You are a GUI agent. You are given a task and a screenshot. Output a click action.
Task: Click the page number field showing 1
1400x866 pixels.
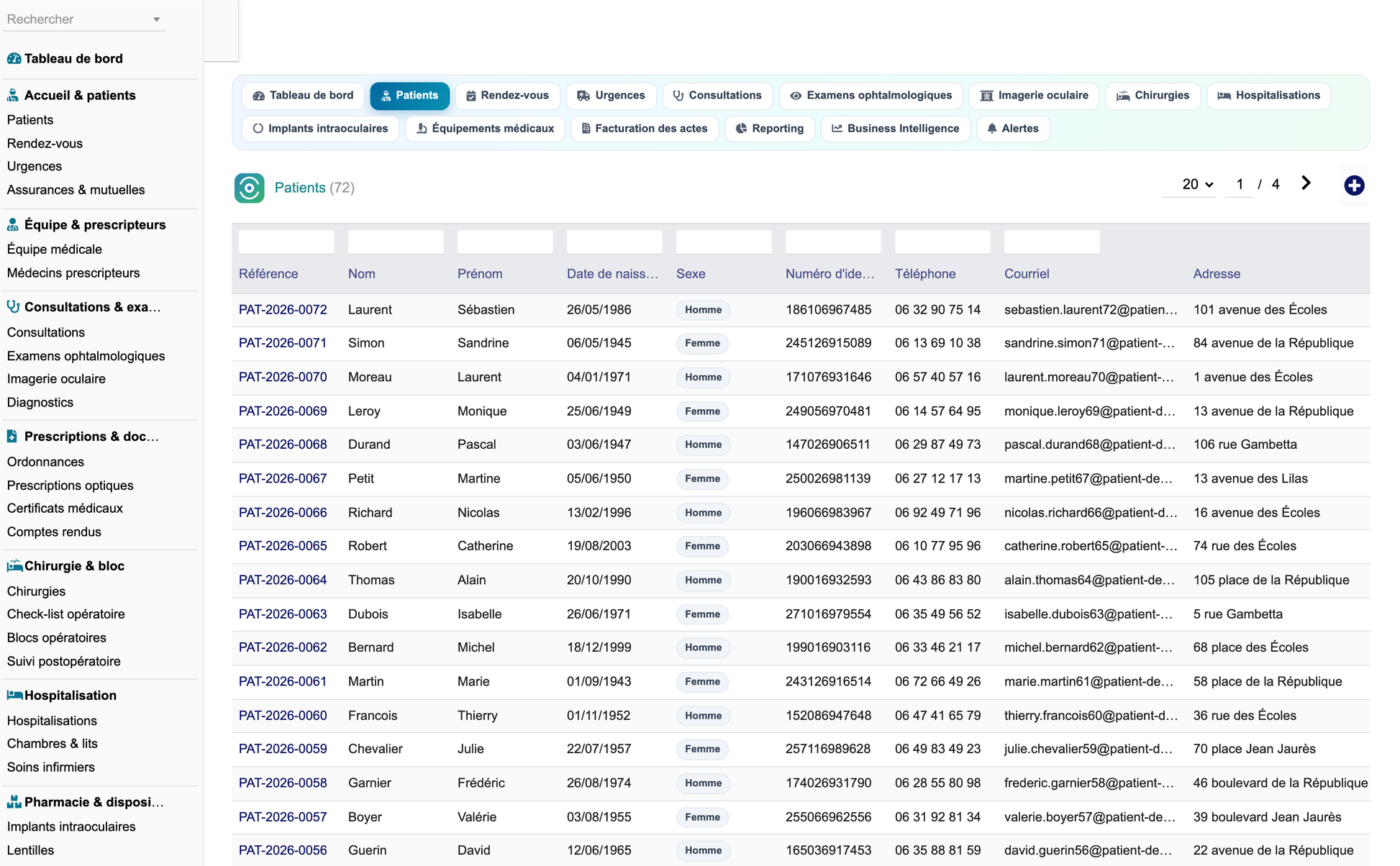click(1240, 185)
